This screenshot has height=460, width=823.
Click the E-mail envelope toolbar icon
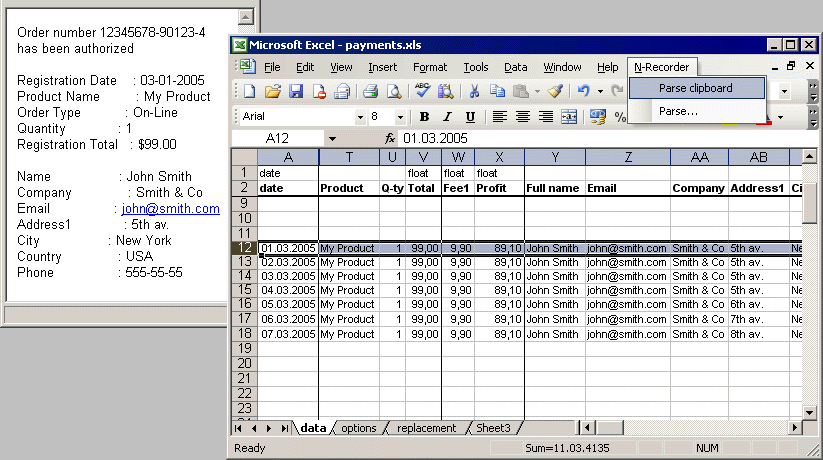click(x=342, y=91)
